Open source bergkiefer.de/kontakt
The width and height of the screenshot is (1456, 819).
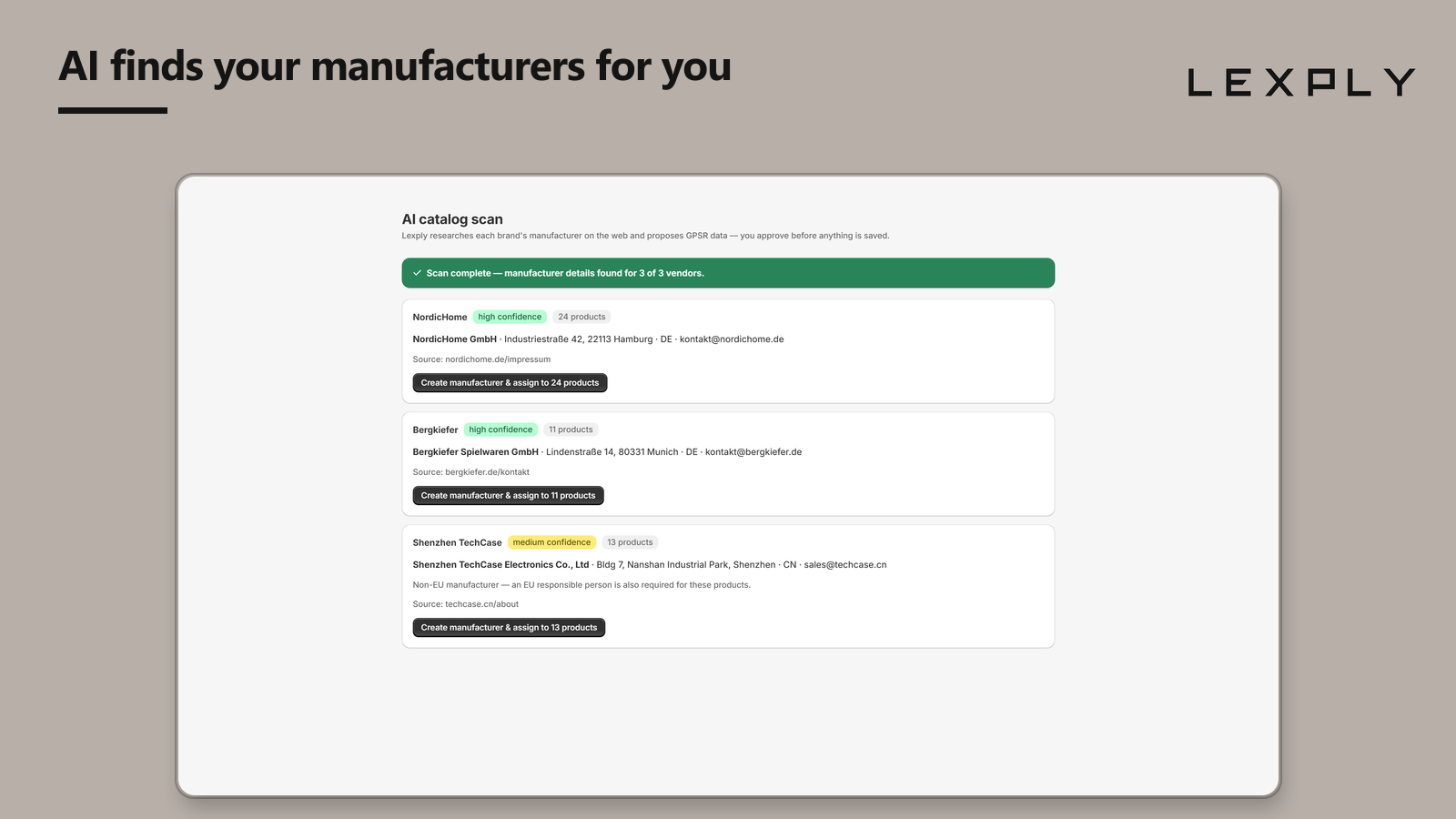(x=487, y=472)
